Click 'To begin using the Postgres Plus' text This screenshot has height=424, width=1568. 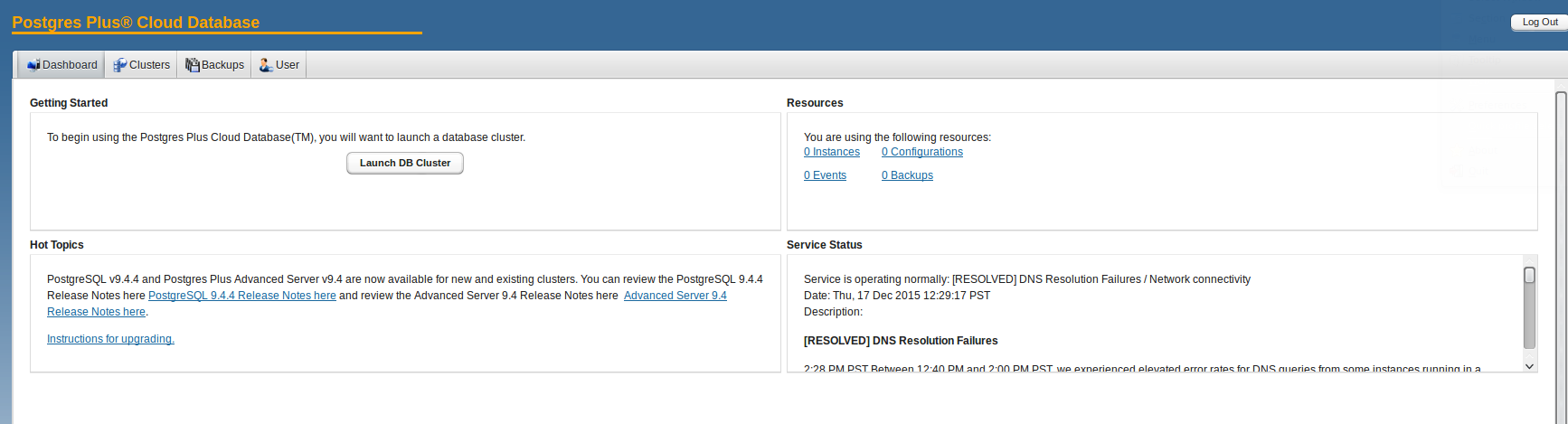(x=286, y=137)
